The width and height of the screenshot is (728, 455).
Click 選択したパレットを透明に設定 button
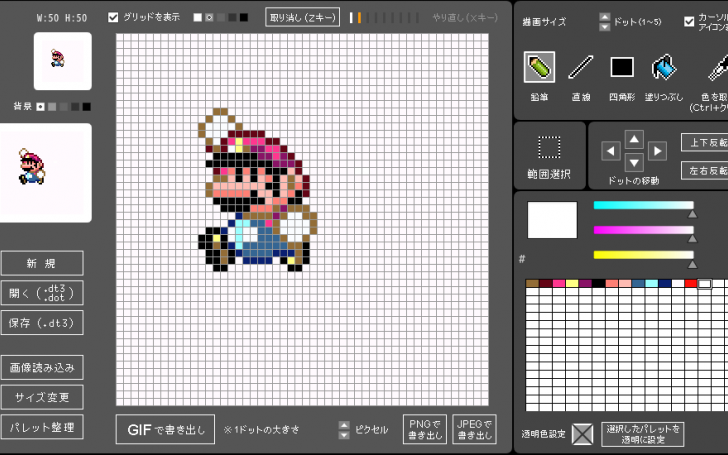[643, 434]
